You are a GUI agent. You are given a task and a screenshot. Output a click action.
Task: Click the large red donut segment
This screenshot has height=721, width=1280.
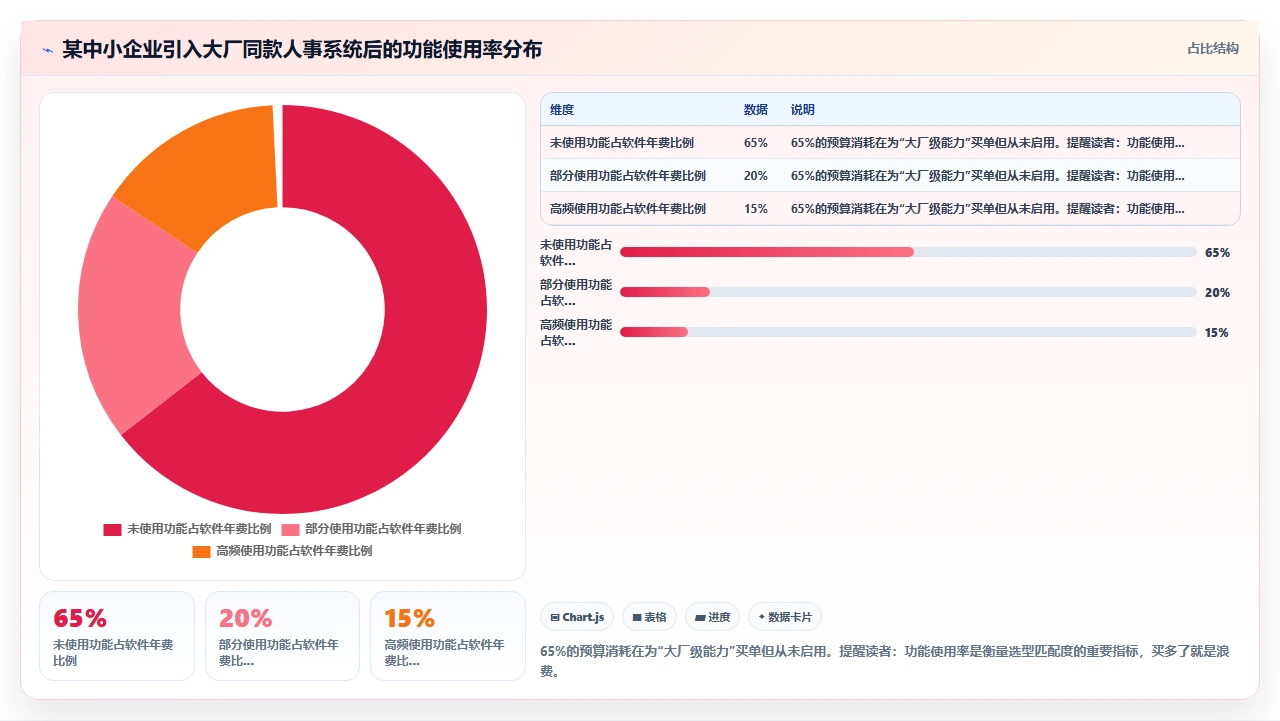(x=420, y=380)
